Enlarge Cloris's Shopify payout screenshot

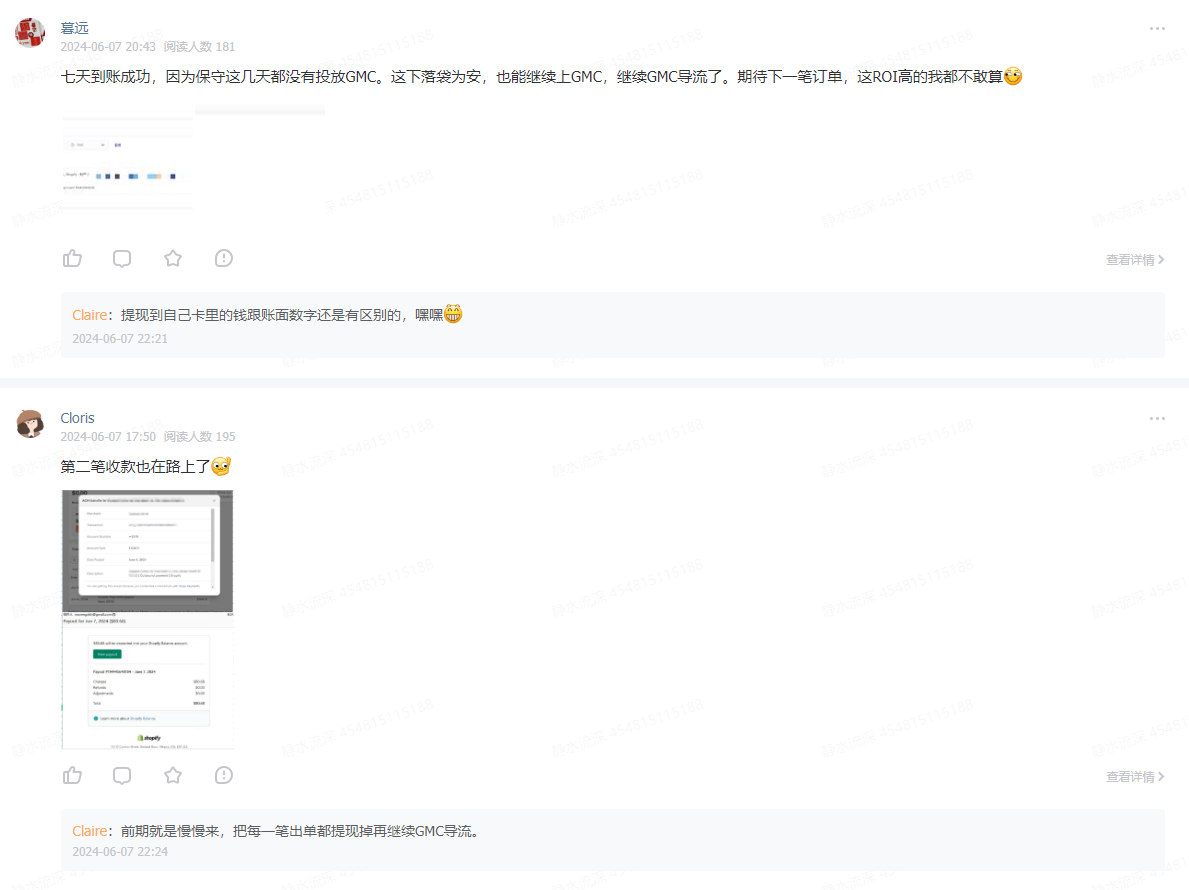coord(147,619)
